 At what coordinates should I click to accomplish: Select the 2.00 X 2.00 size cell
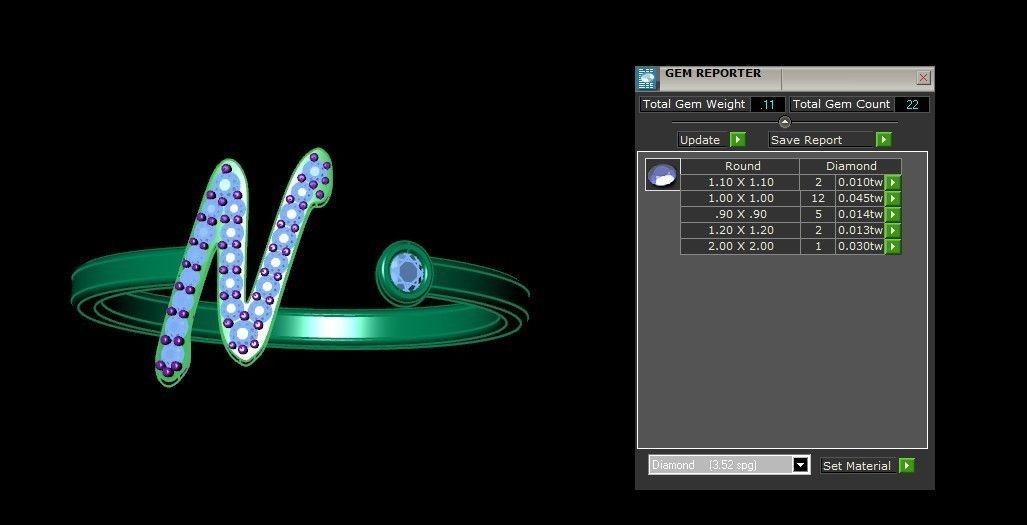(740, 246)
